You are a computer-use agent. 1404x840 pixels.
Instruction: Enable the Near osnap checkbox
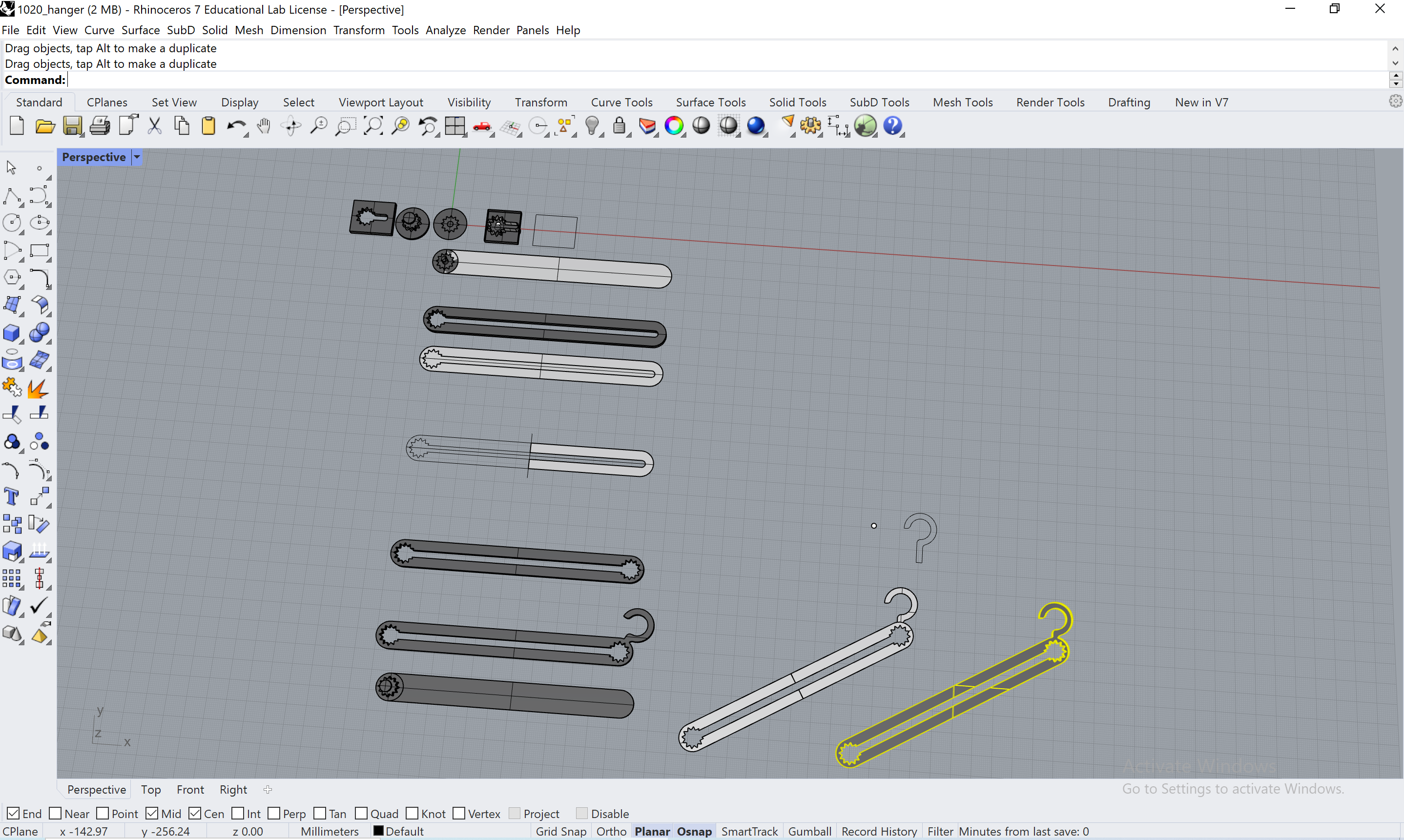click(55, 813)
